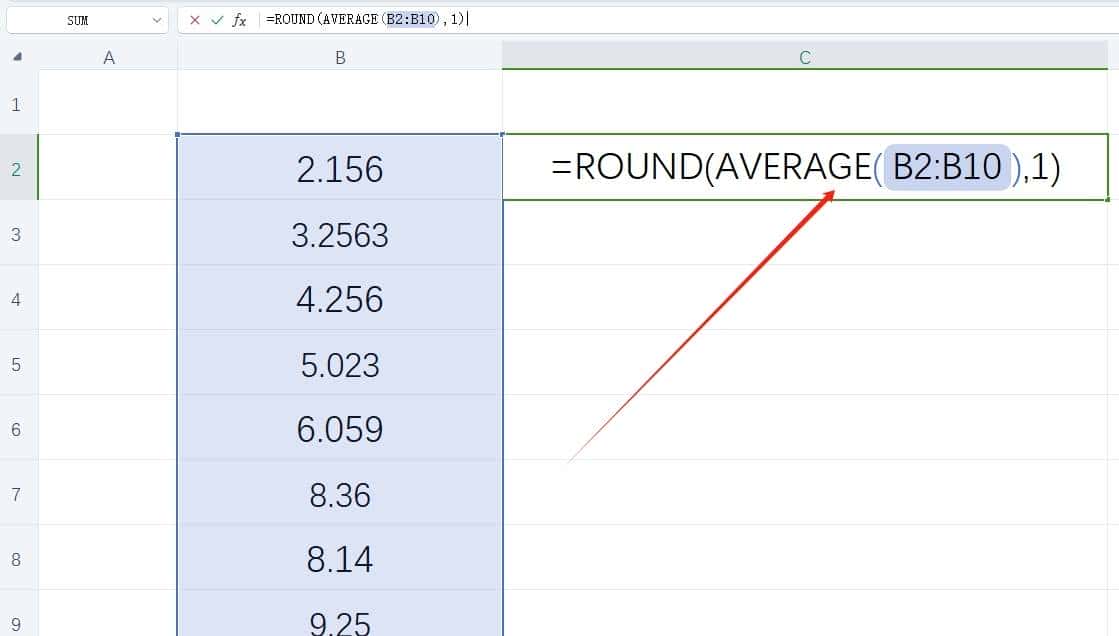Click the Select All corner triangle

click(x=16, y=57)
